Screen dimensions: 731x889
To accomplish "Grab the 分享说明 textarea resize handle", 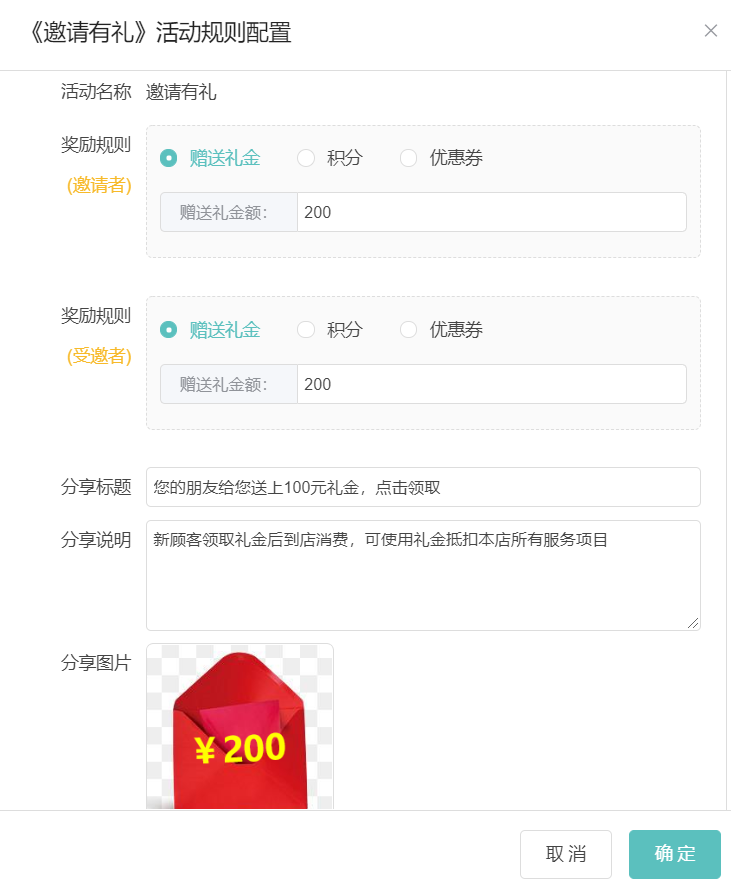I will (693, 623).
